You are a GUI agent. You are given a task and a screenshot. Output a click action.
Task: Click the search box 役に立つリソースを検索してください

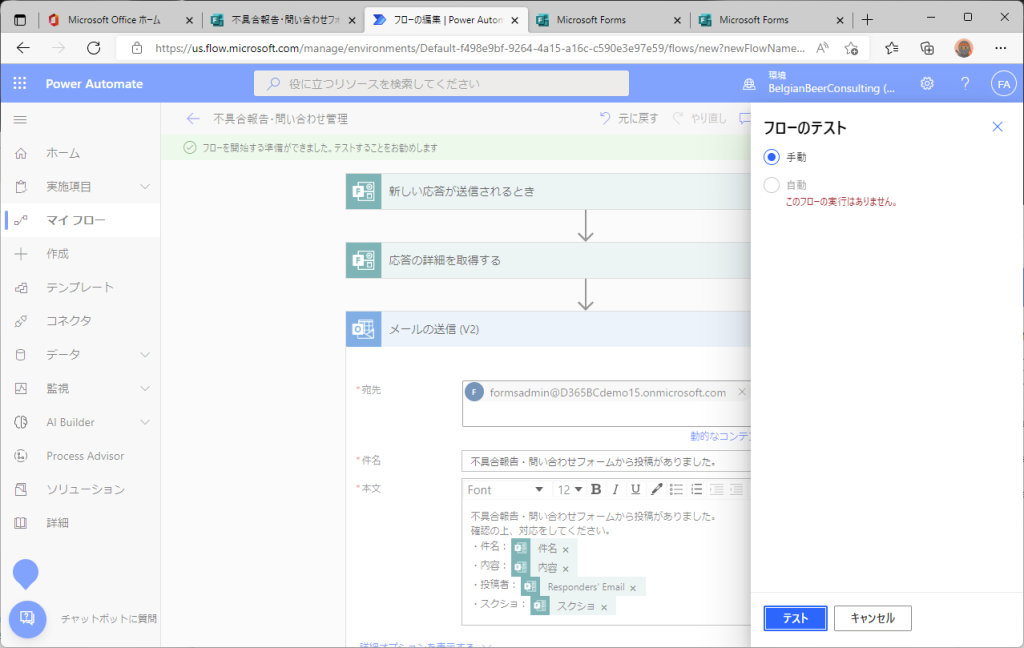[441, 84]
